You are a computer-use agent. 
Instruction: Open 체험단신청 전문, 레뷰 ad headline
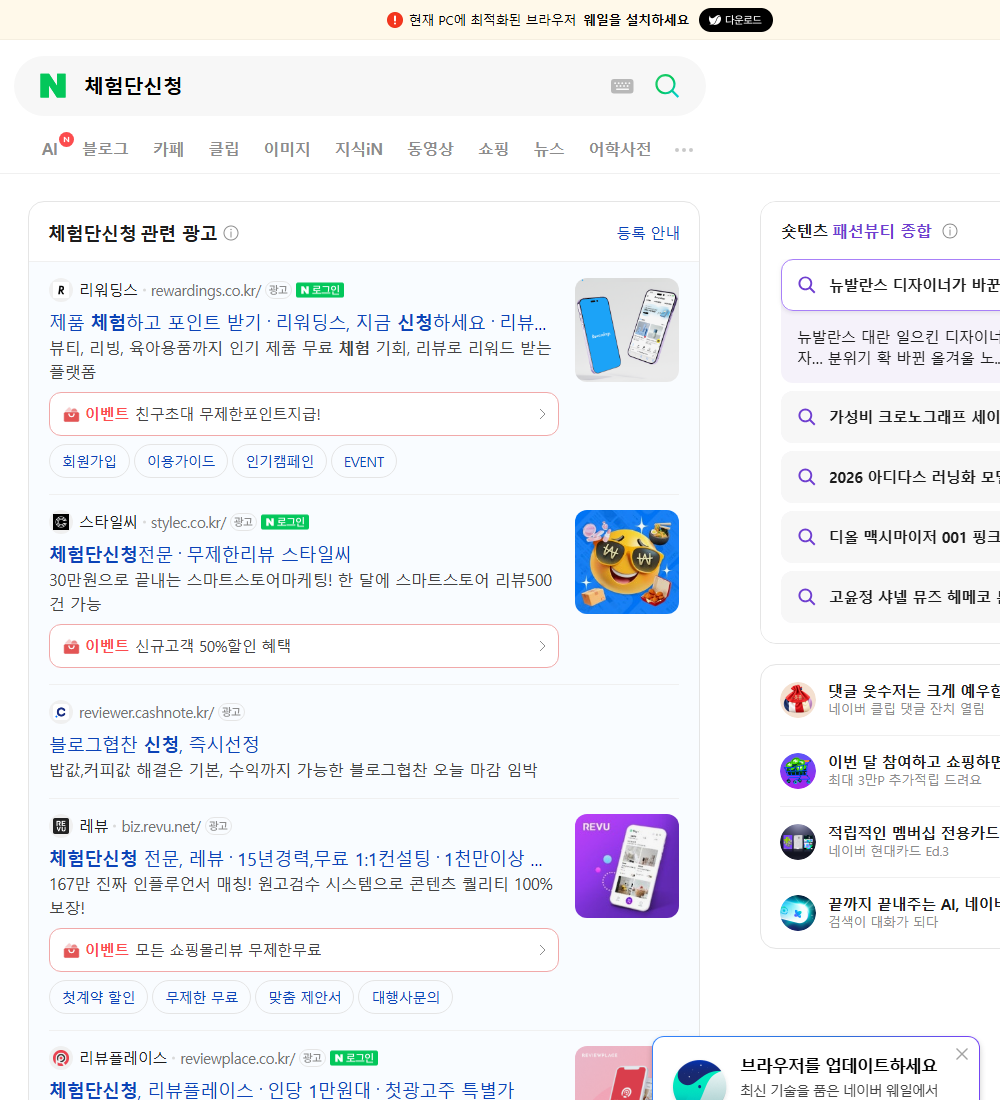295,858
